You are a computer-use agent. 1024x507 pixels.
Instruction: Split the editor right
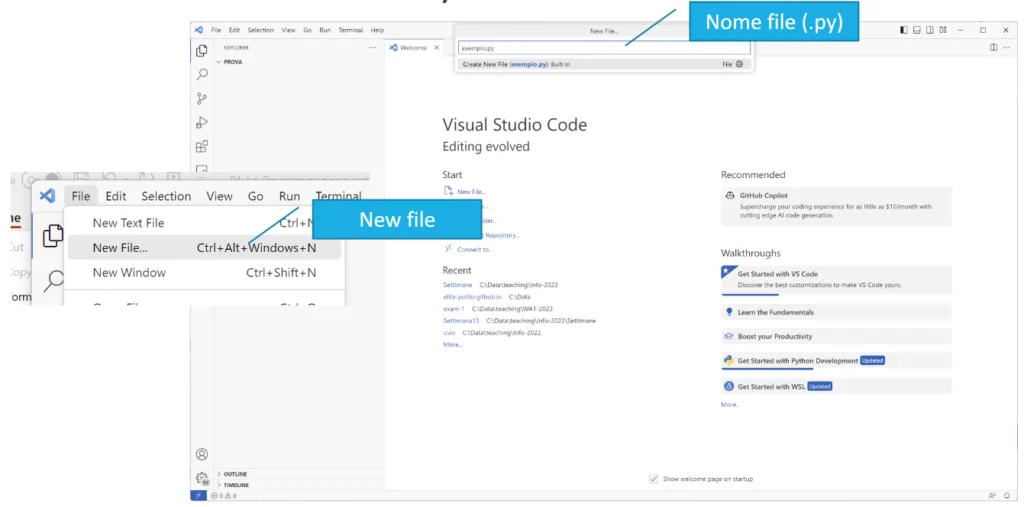pos(993,48)
